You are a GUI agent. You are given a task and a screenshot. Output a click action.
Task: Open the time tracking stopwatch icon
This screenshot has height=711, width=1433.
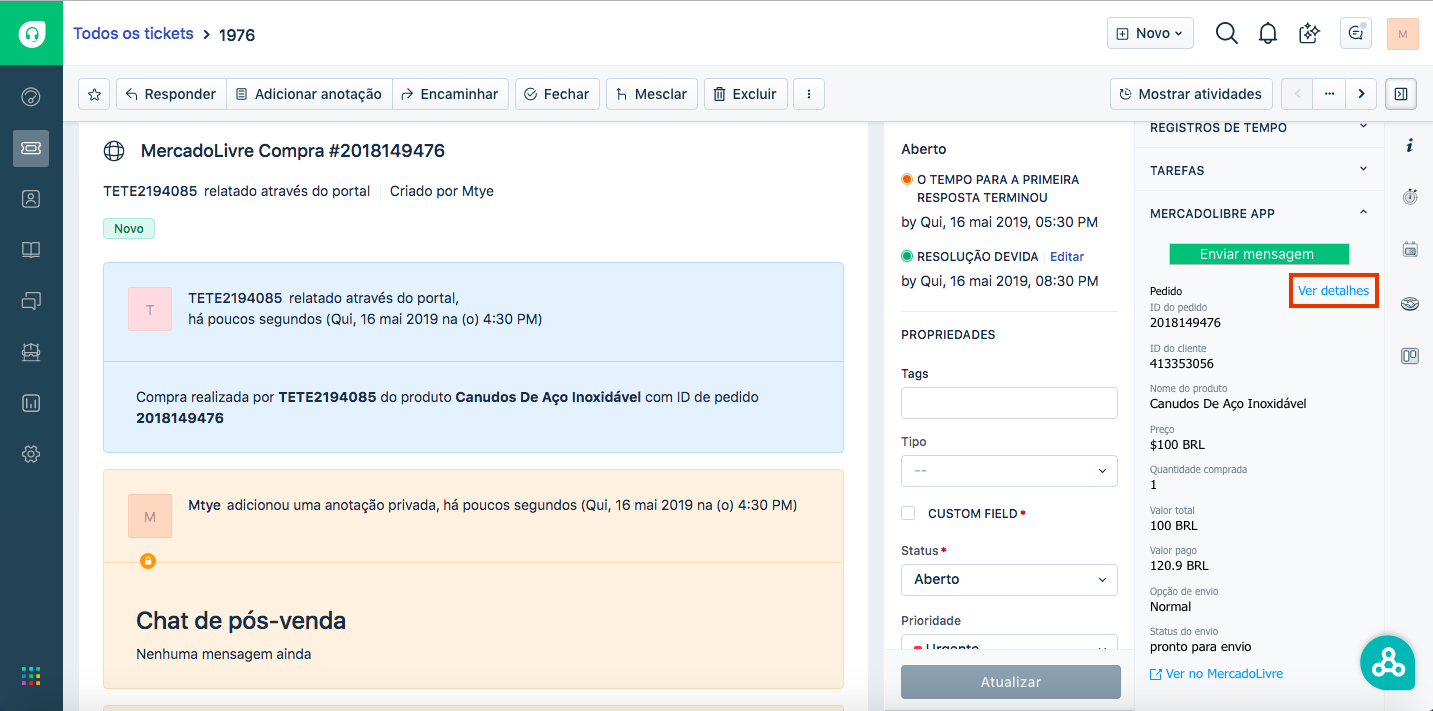coord(1409,197)
